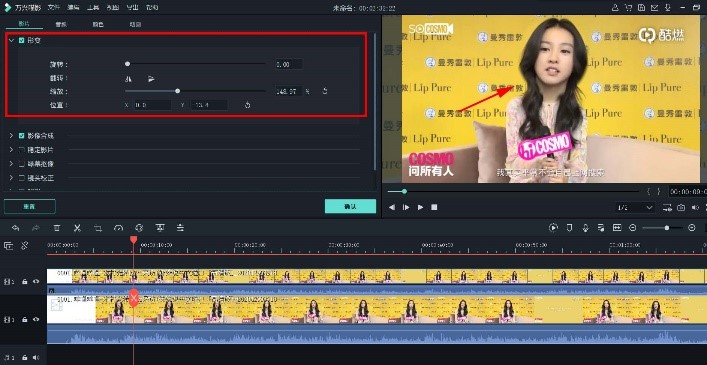The width and height of the screenshot is (707, 365).
Task: Click the undo arrow in timeline toolbar
Action: pos(15,228)
